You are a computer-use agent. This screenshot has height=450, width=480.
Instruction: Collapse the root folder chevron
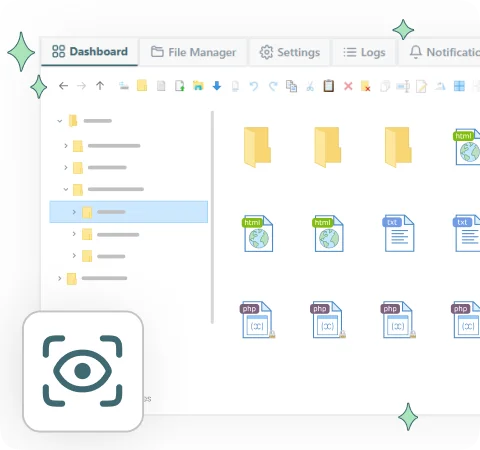point(60,121)
